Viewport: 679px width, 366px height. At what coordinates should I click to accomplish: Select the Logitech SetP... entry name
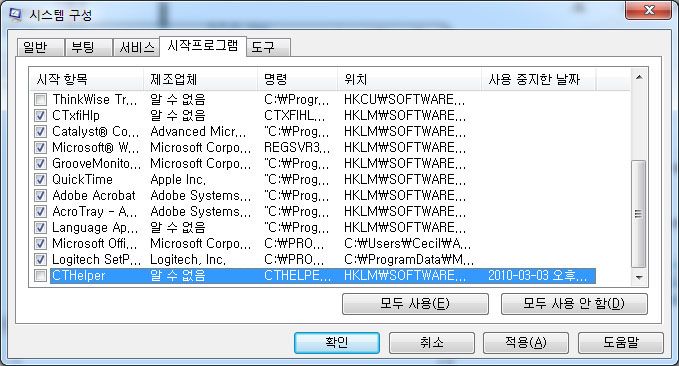96,260
